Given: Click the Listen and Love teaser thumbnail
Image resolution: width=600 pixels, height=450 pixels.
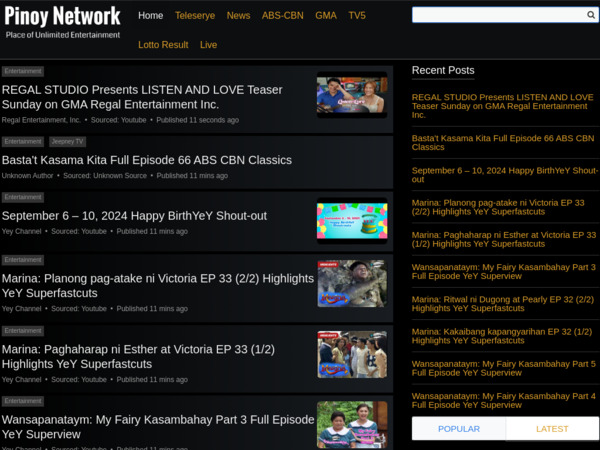Looking at the screenshot, I should (x=352, y=95).
